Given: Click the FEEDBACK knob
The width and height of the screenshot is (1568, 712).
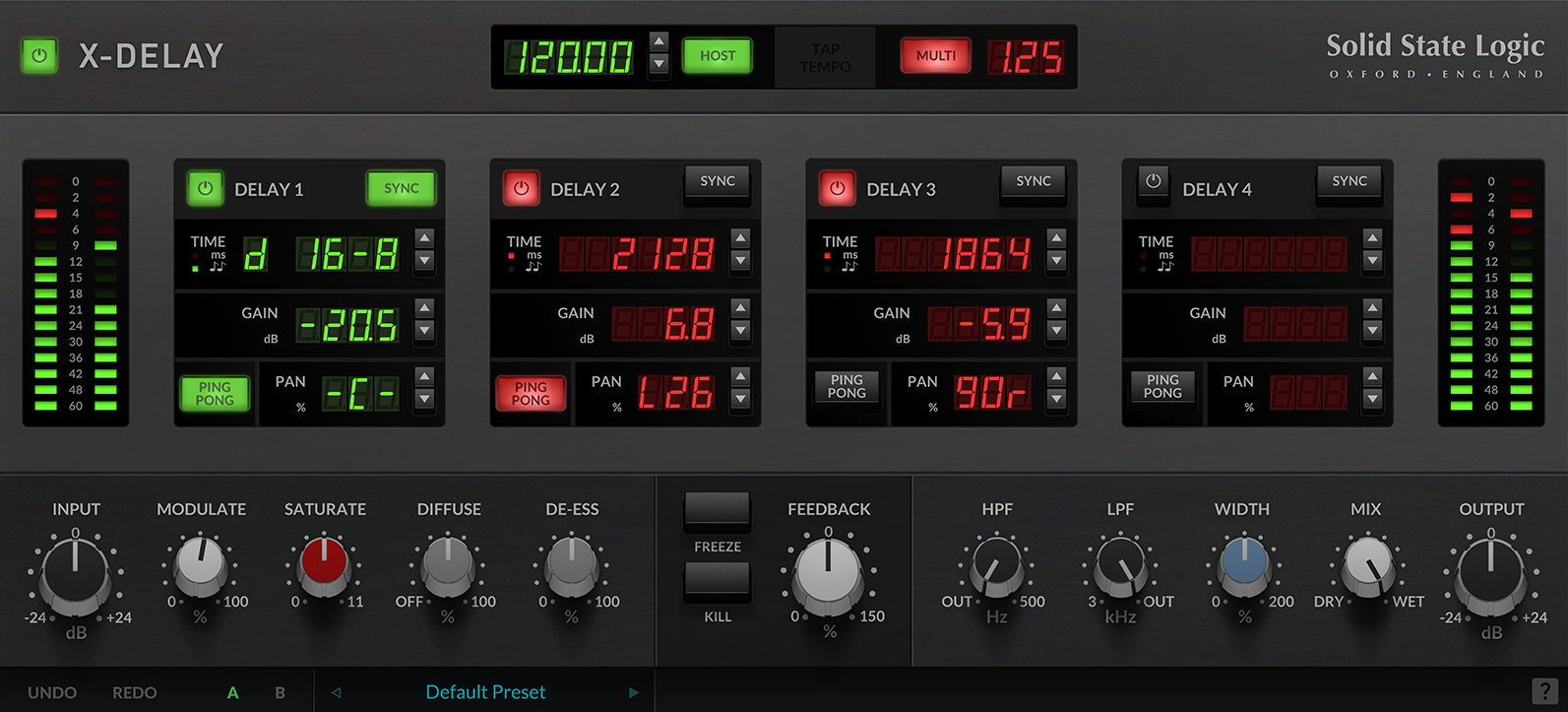Looking at the screenshot, I should tap(829, 575).
